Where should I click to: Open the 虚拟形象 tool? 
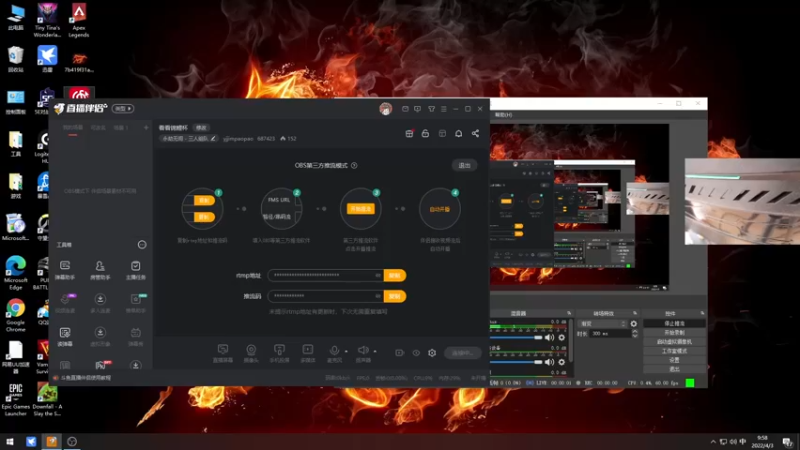[100, 336]
